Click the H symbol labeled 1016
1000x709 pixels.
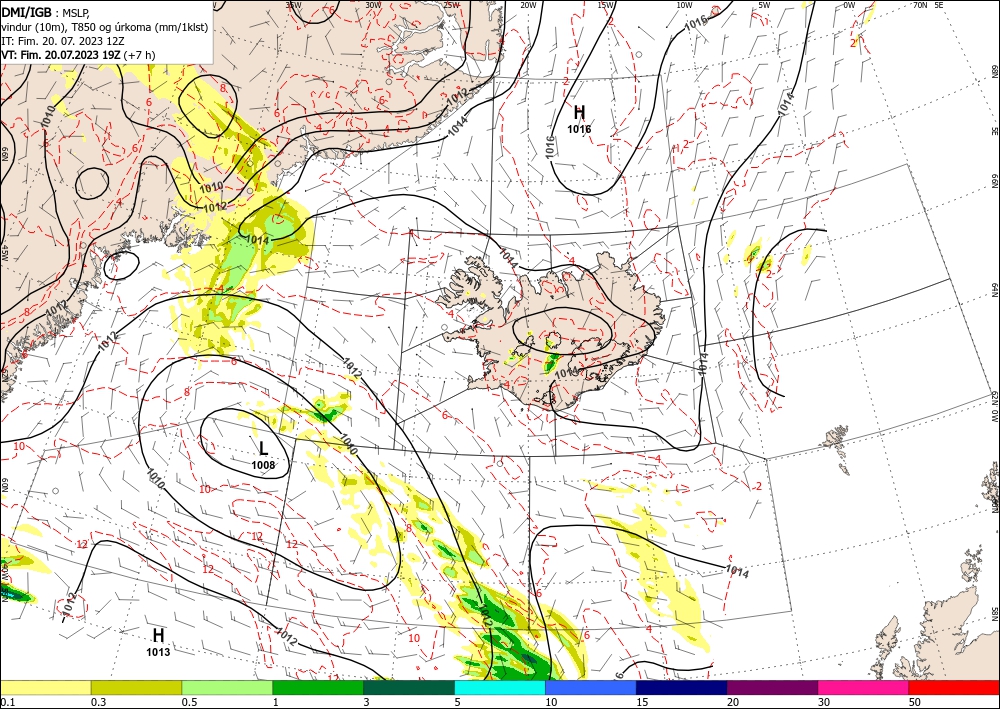(x=579, y=113)
